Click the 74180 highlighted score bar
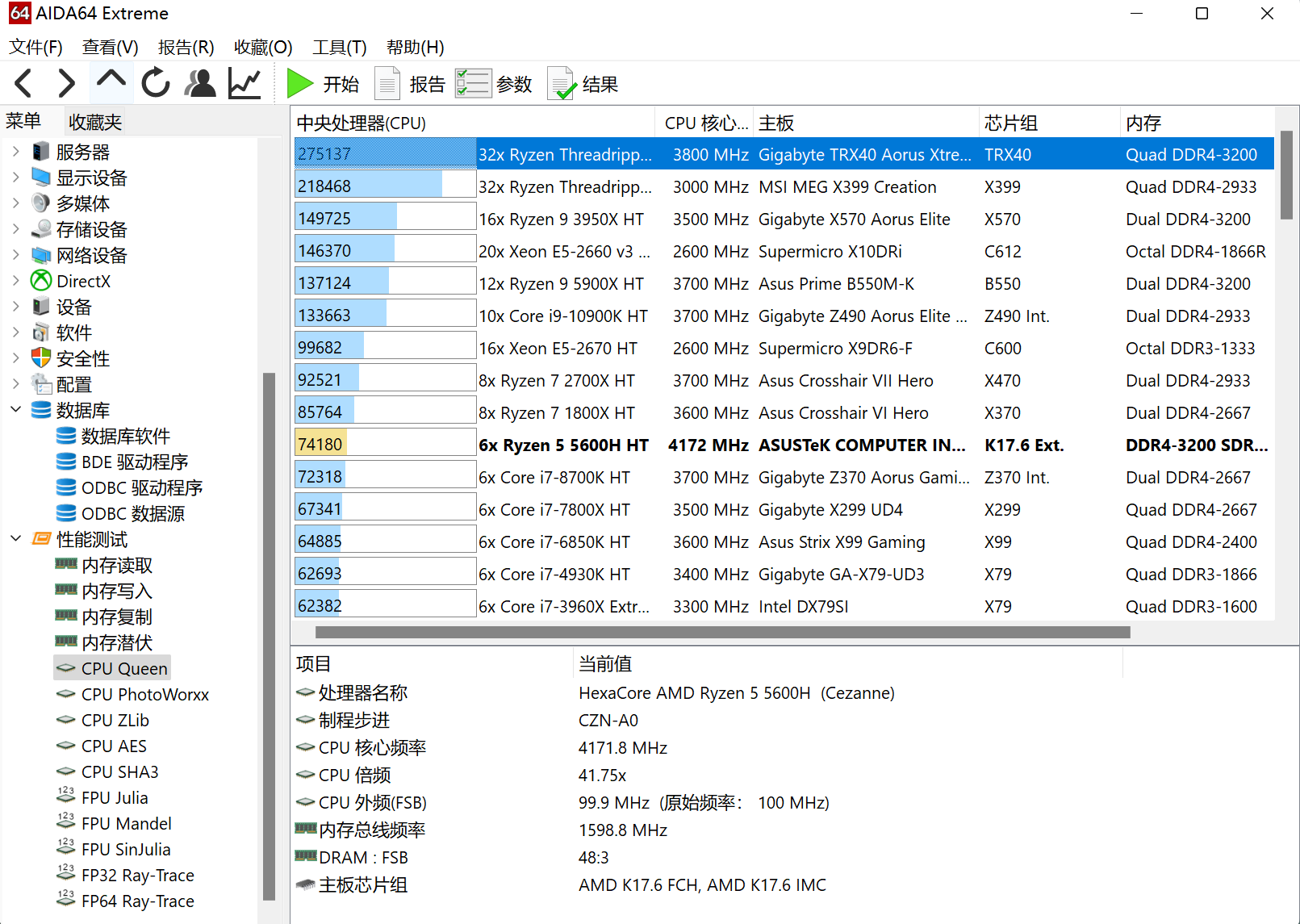Viewport: 1300px width, 924px height. (385, 444)
